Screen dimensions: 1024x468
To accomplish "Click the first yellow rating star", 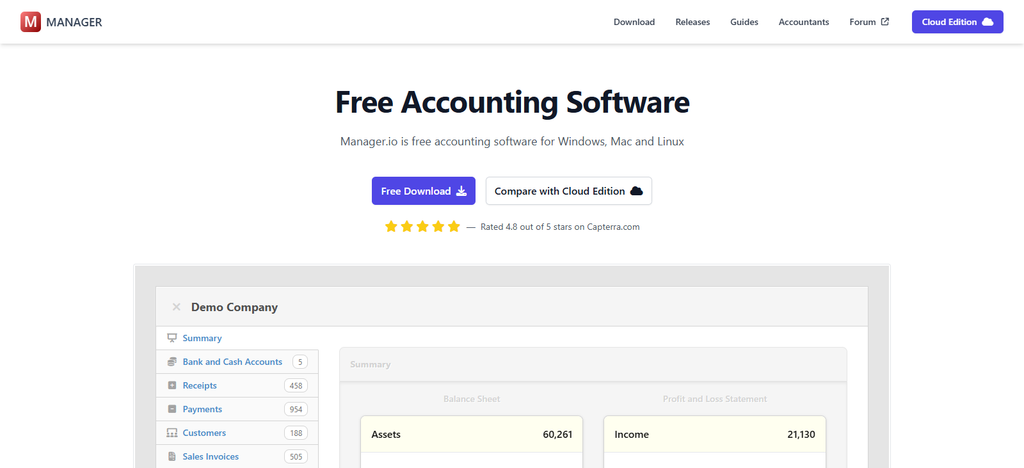I will click(x=391, y=227).
